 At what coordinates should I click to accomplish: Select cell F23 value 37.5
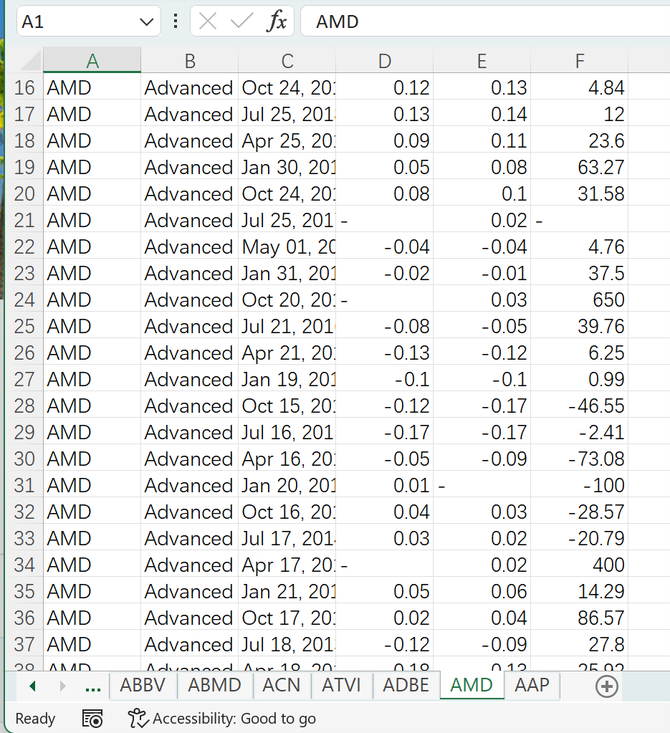(579, 273)
